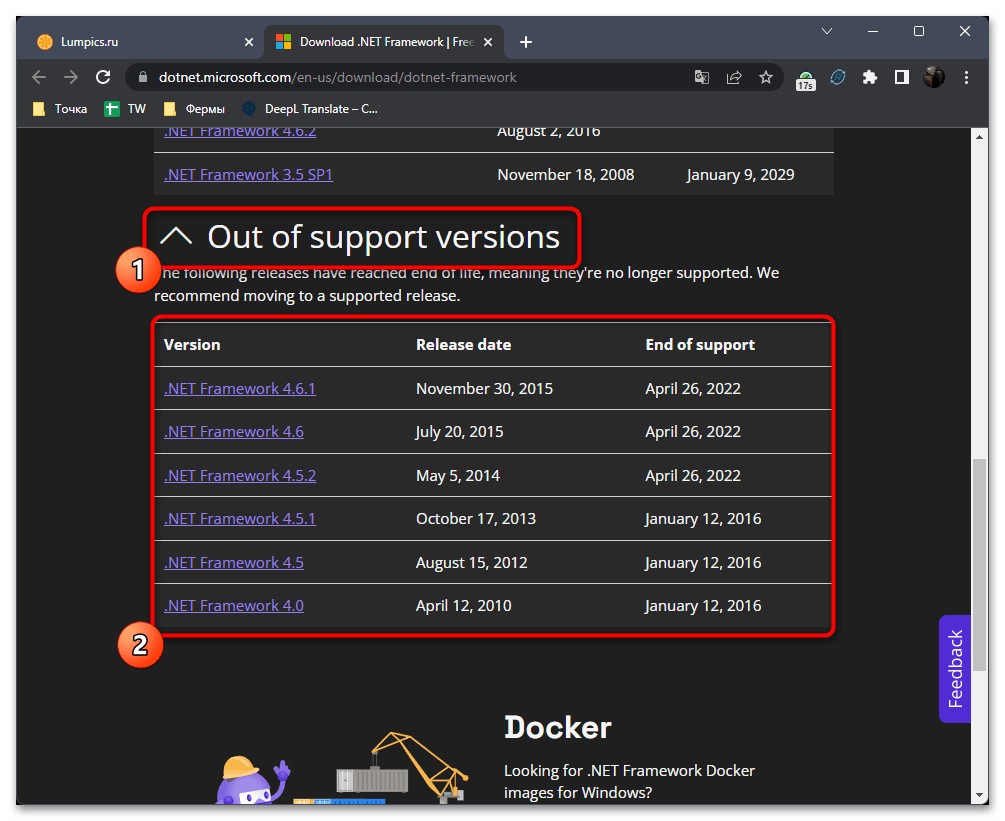Click the 'Version' column header

click(x=192, y=345)
